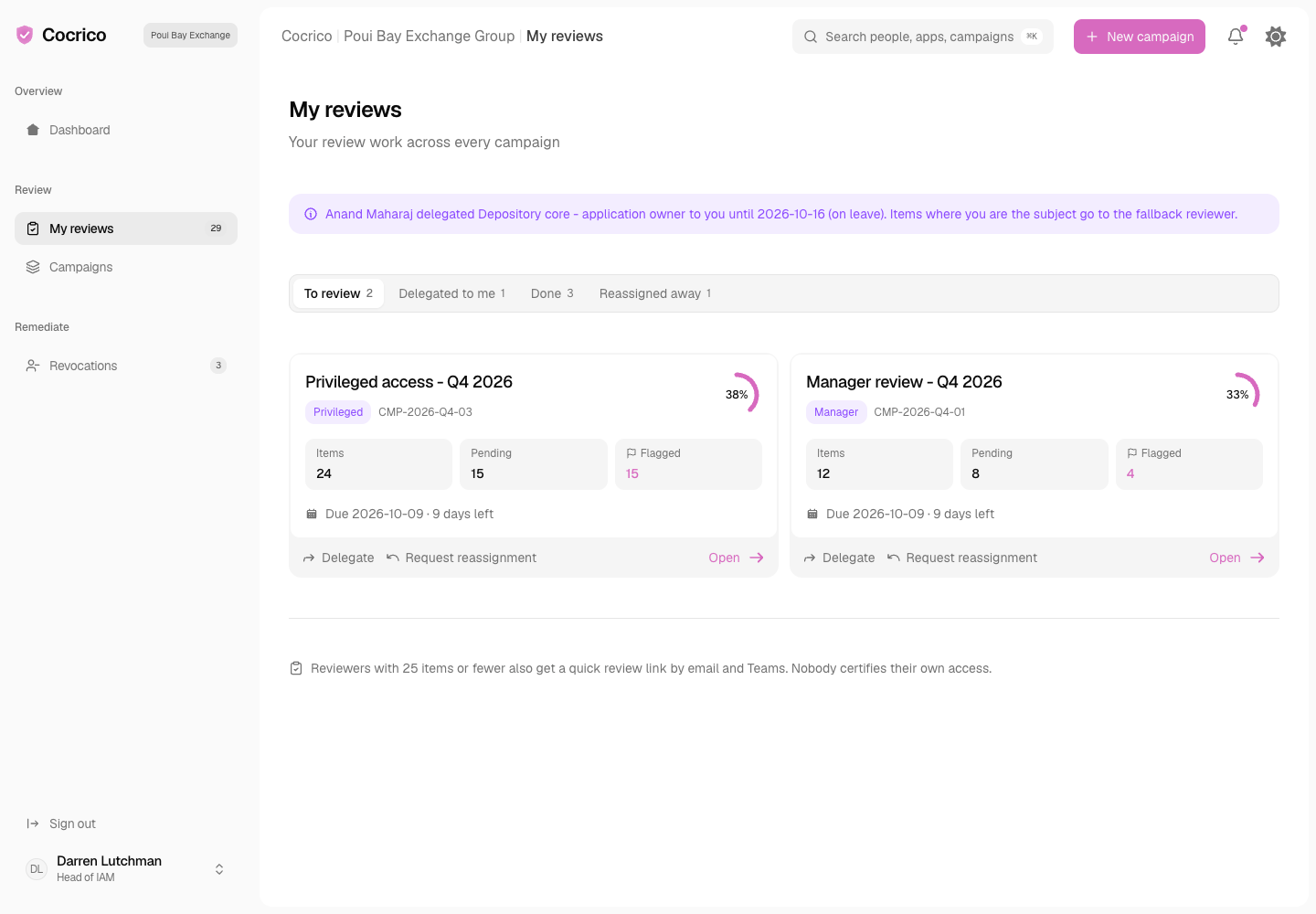Click the Cocrico breadcrumb link
1316x914 pixels.
tap(306, 37)
